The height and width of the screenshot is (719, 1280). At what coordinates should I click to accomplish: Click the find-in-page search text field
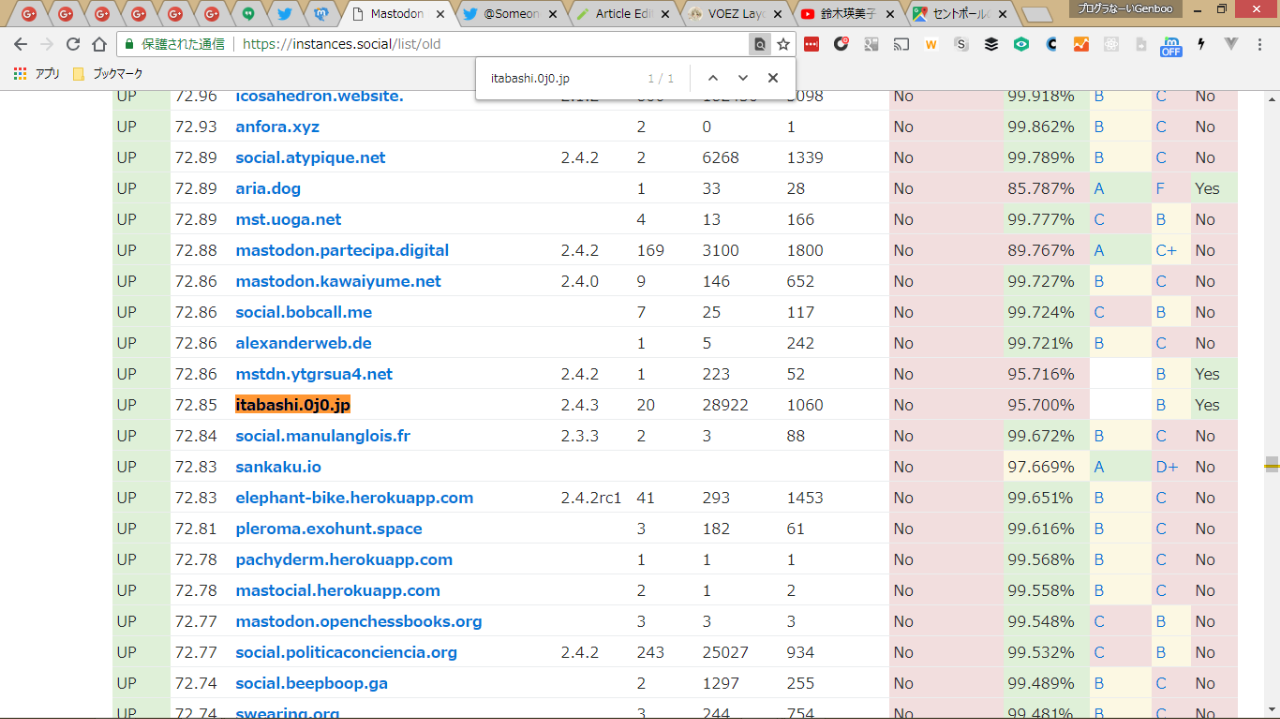[560, 78]
